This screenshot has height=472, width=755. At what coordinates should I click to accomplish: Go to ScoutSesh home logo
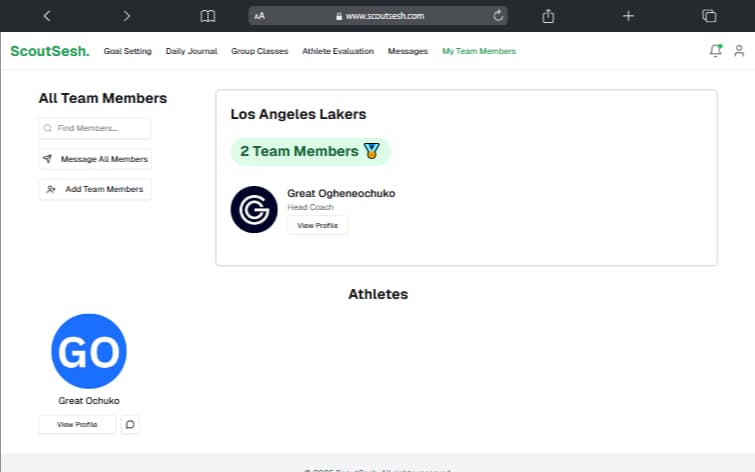point(49,51)
